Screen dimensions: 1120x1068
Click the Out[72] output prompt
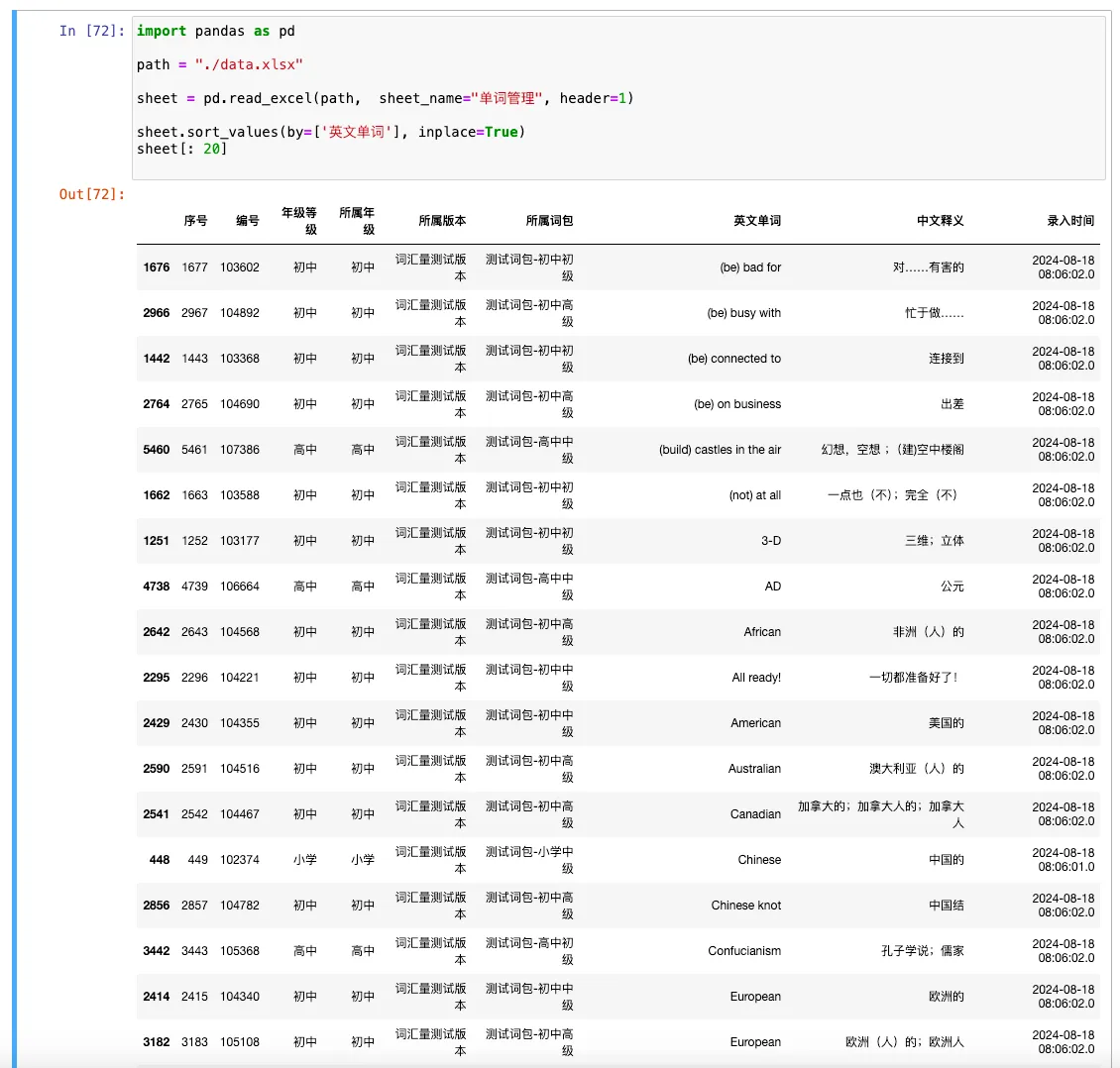click(92, 194)
